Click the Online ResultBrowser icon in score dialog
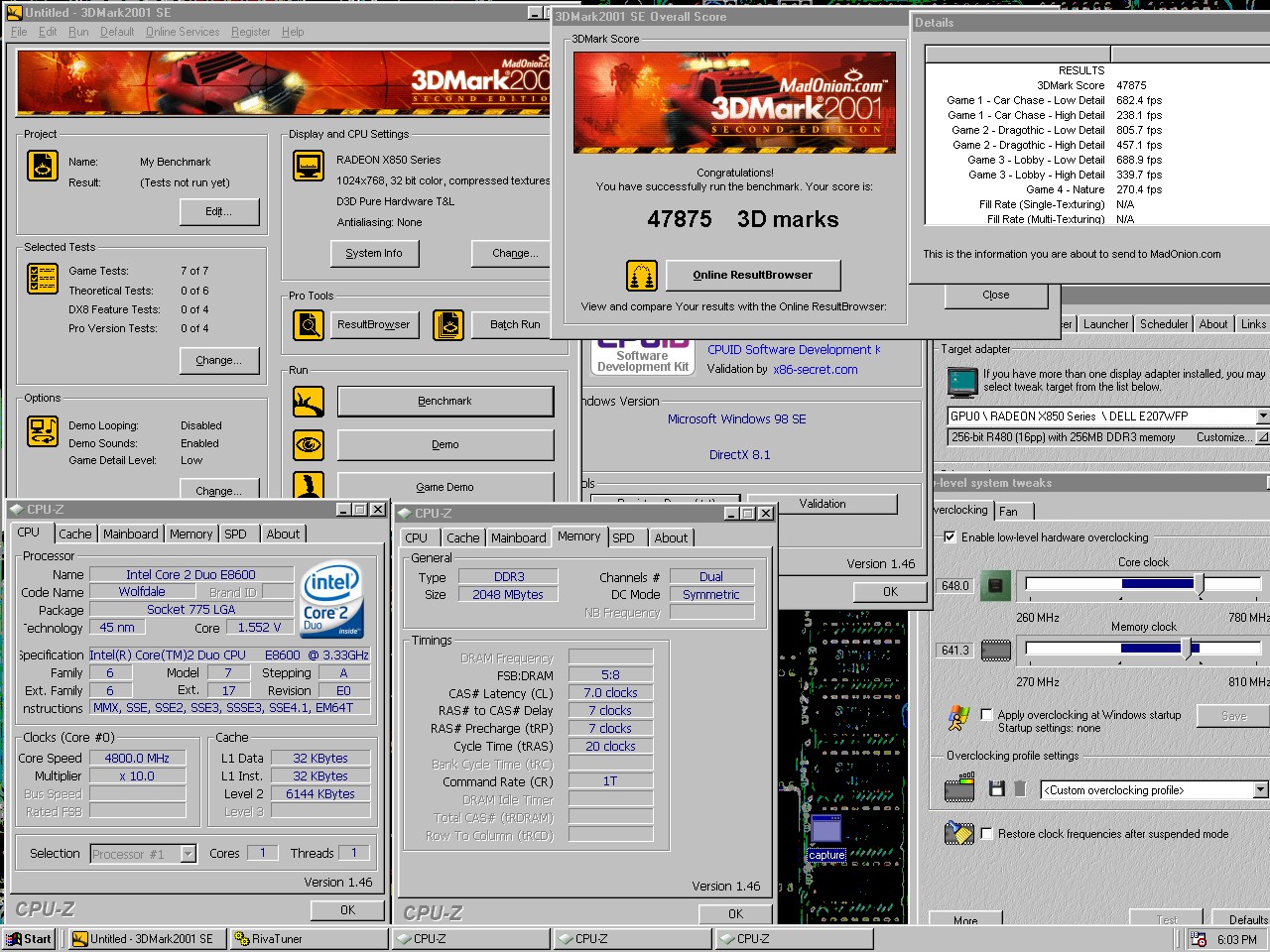Screen dimensions: 1270x952 [x=642, y=275]
